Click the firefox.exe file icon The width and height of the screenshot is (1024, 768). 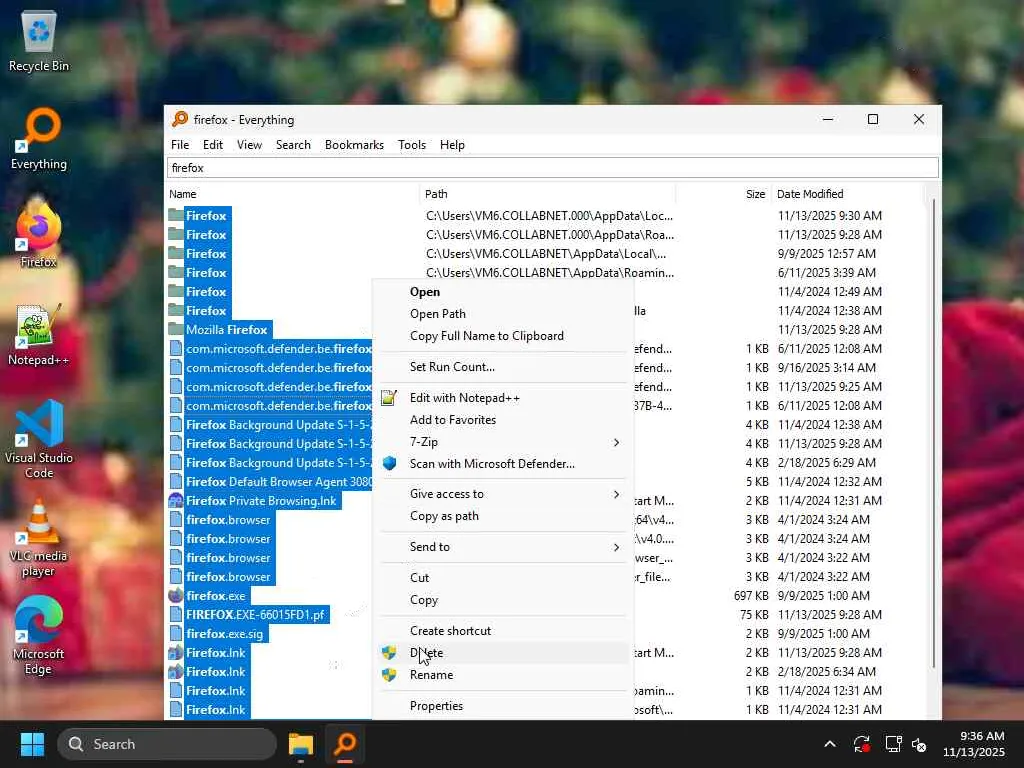coord(176,596)
